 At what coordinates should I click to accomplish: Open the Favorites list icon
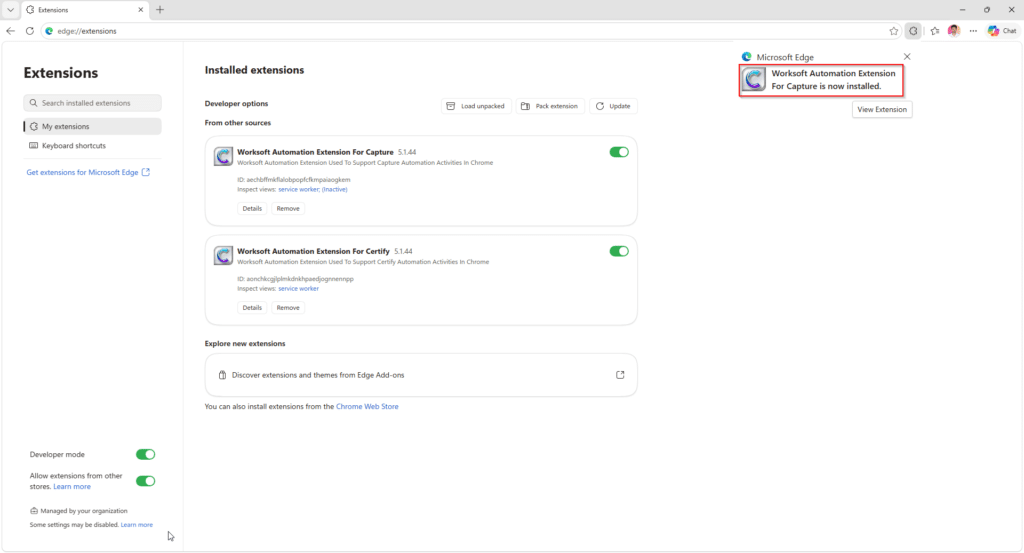[x=935, y=31]
